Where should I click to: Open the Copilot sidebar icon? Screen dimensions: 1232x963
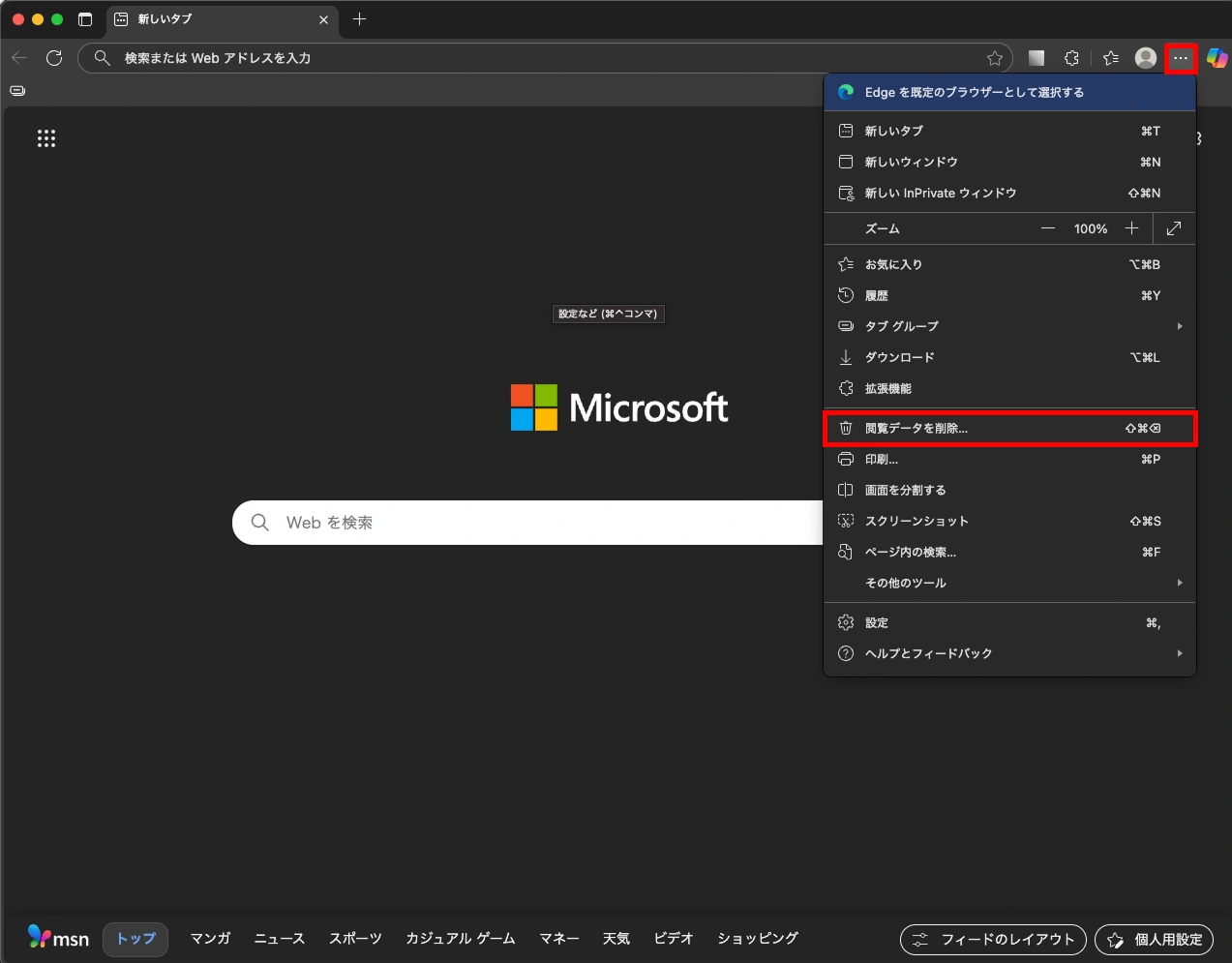pos(1217,58)
